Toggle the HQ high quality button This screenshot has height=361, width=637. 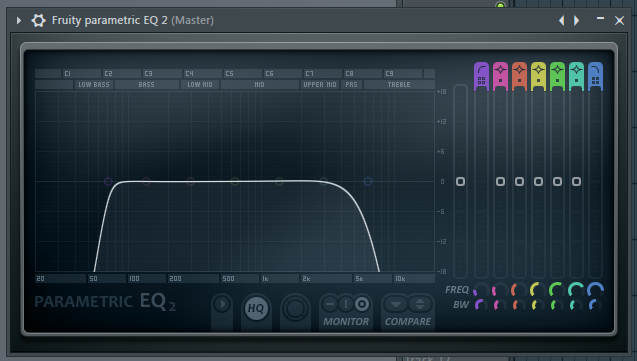pyautogui.click(x=256, y=308)
